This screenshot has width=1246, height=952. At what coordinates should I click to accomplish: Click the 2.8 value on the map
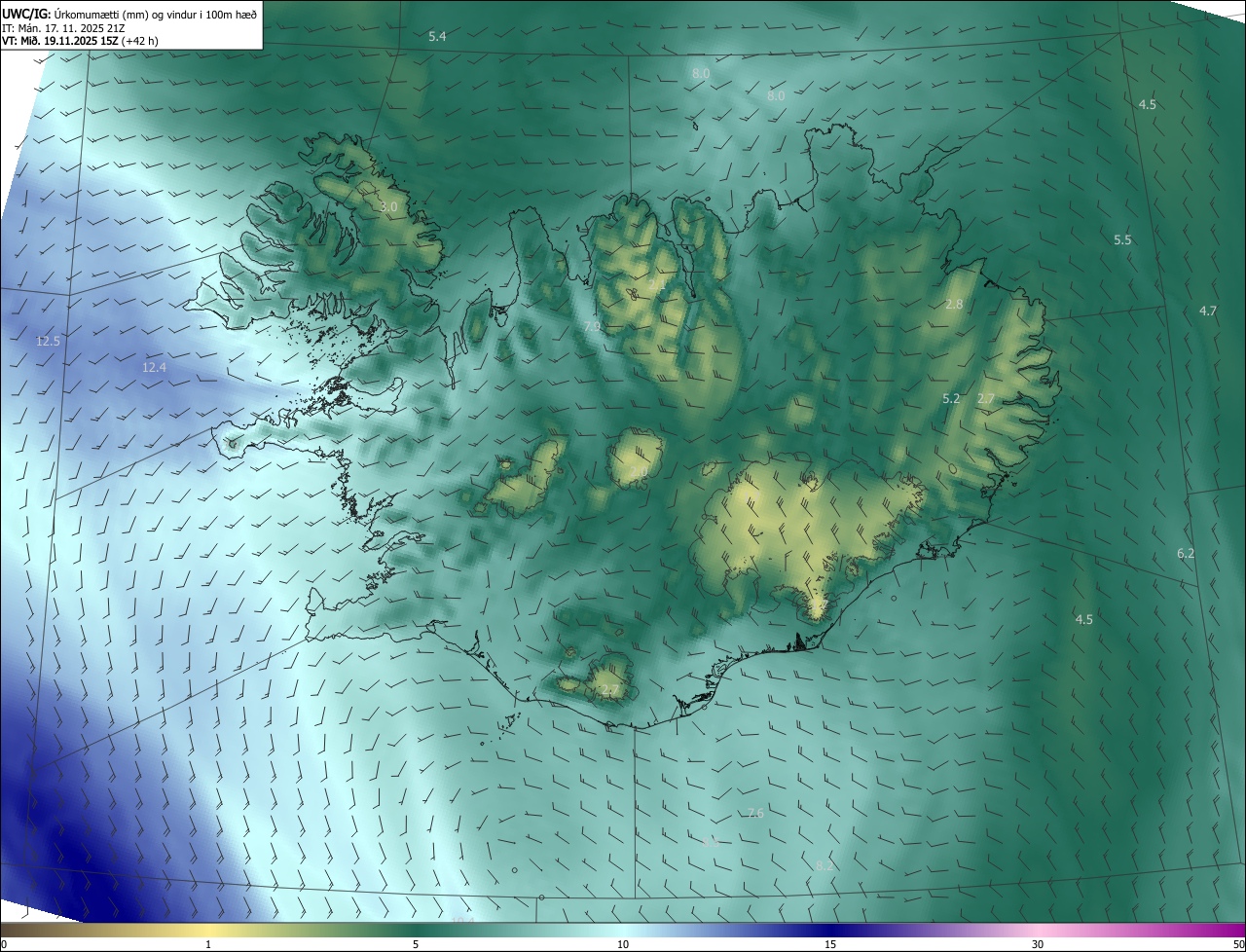tap(954, 305)
